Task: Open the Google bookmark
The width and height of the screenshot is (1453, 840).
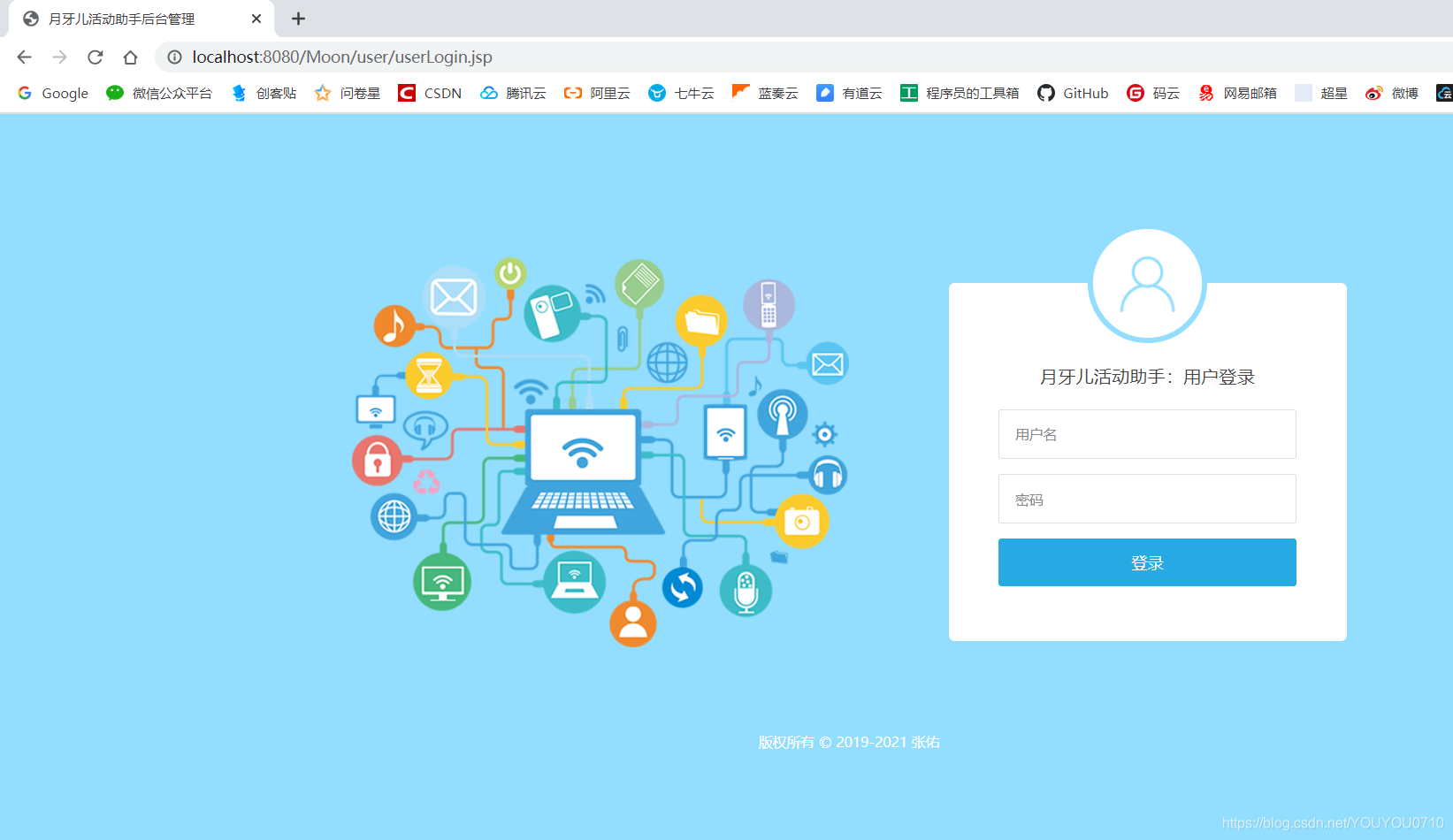Action: click(x=52, y=93)
